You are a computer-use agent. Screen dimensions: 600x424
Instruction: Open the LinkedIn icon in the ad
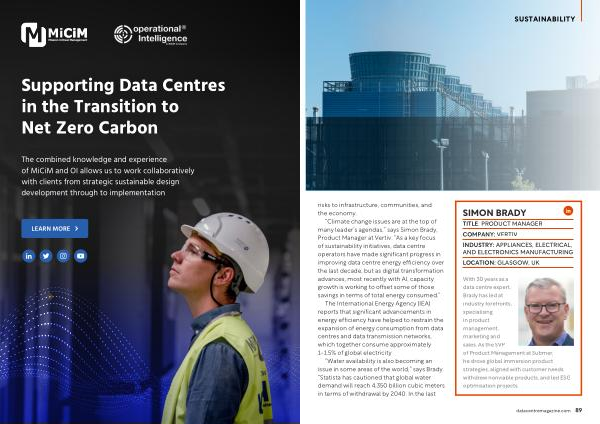coord(29,256)
